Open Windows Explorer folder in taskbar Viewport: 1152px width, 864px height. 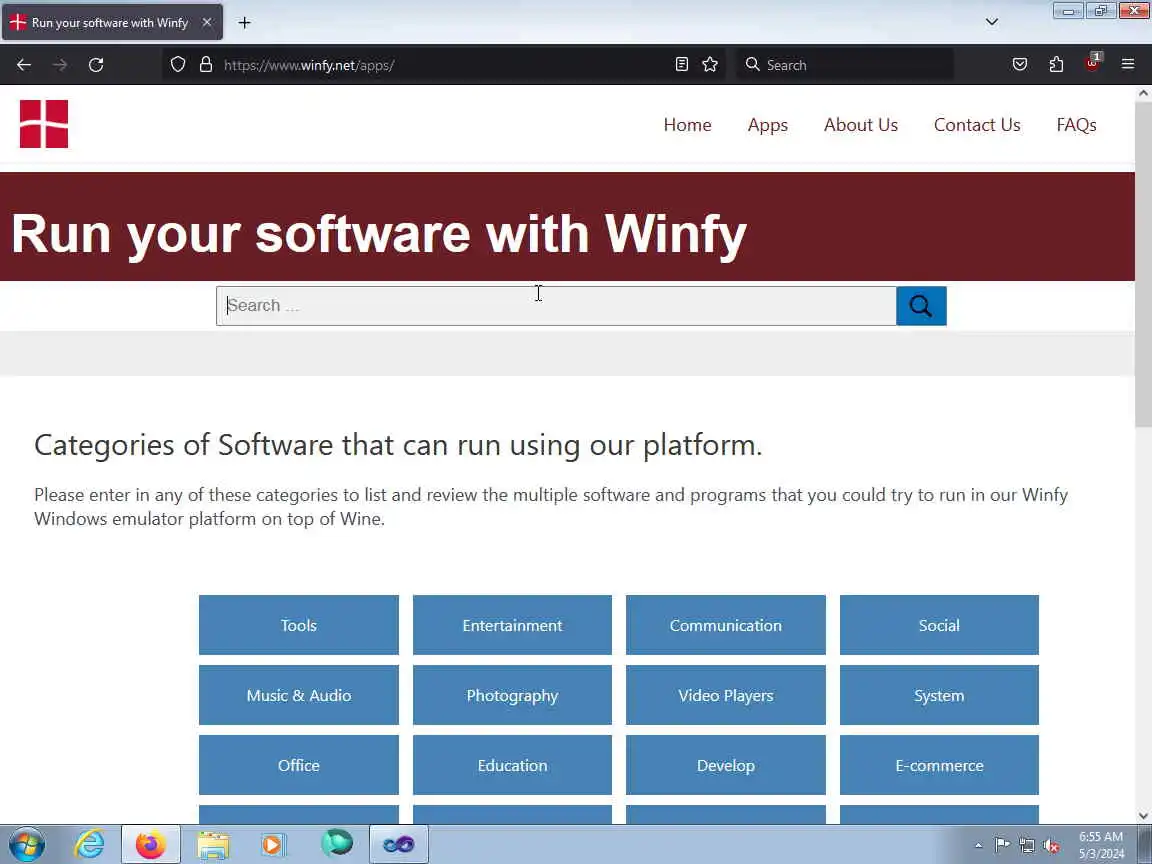click(213, 845)
